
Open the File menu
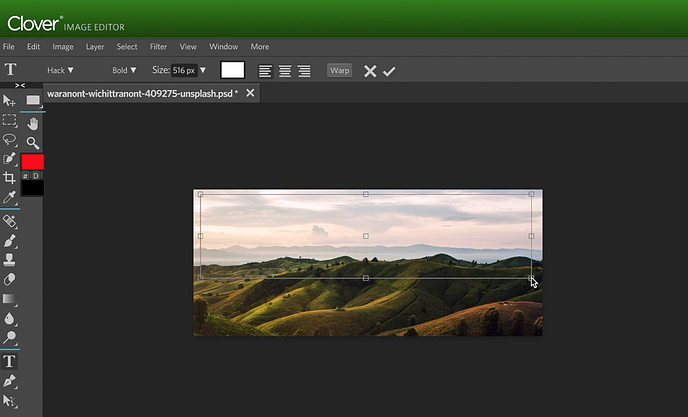tap(8, 47)
